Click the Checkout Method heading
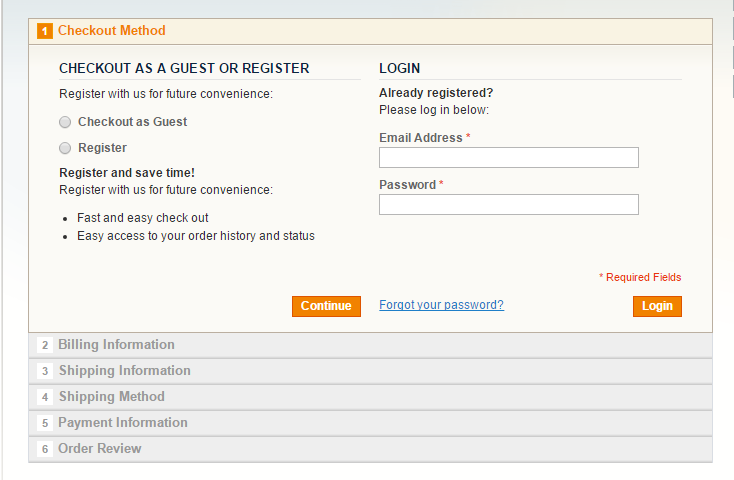 pos(112,31)
